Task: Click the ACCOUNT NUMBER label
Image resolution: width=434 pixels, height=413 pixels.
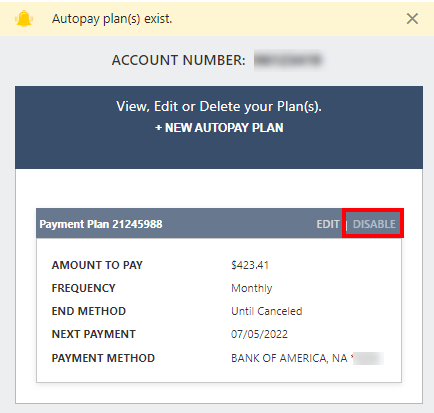Action: click(x=178, y=60)
